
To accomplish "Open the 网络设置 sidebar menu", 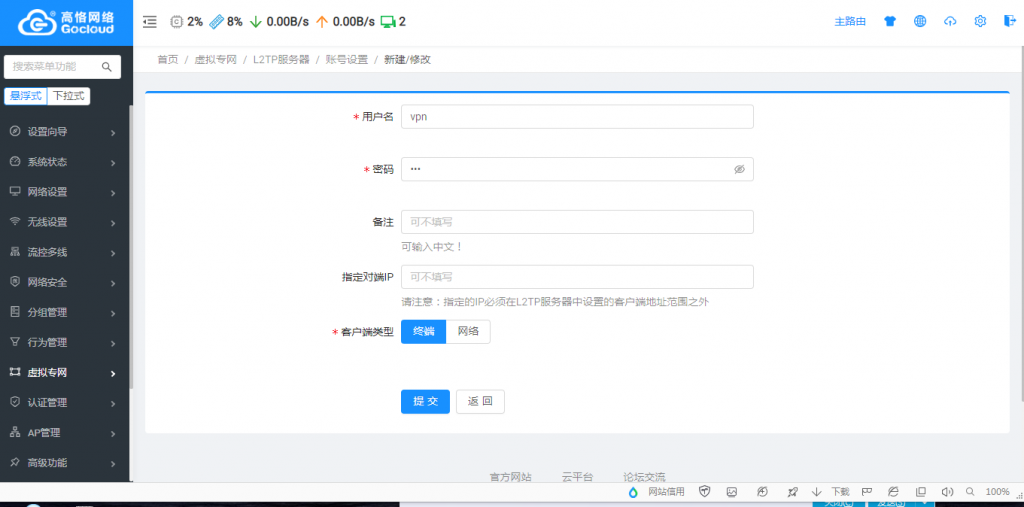I will (x=64, y=192).
